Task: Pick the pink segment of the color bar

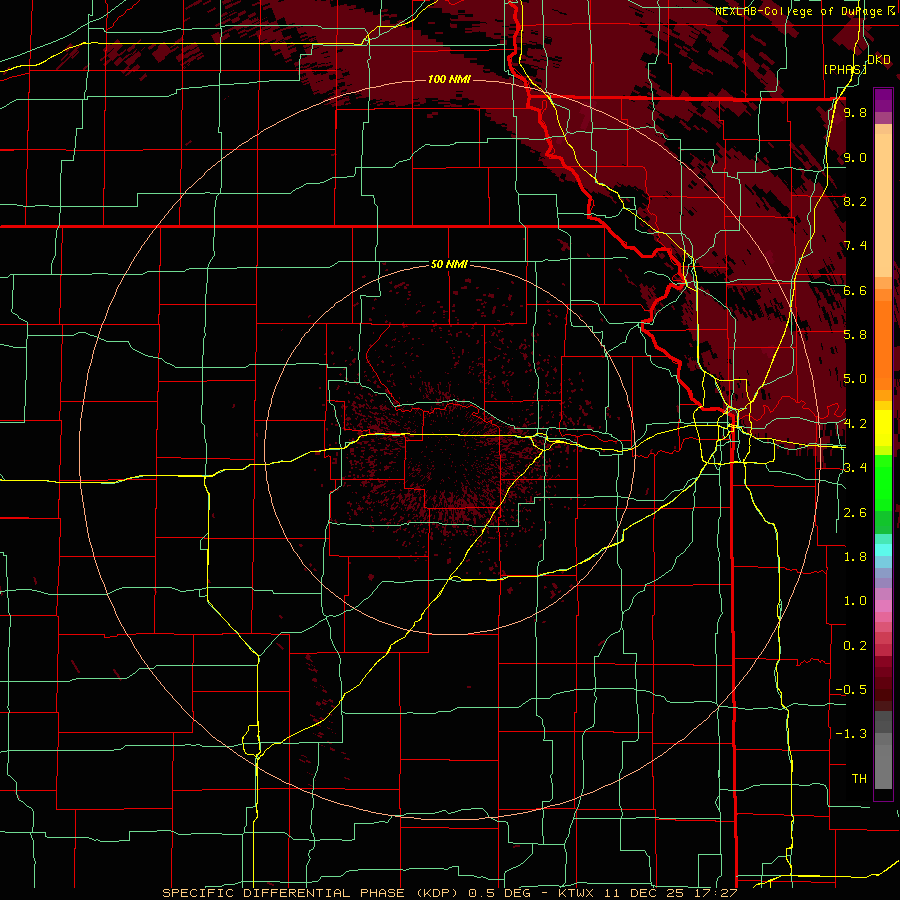Action: point(883,606)
